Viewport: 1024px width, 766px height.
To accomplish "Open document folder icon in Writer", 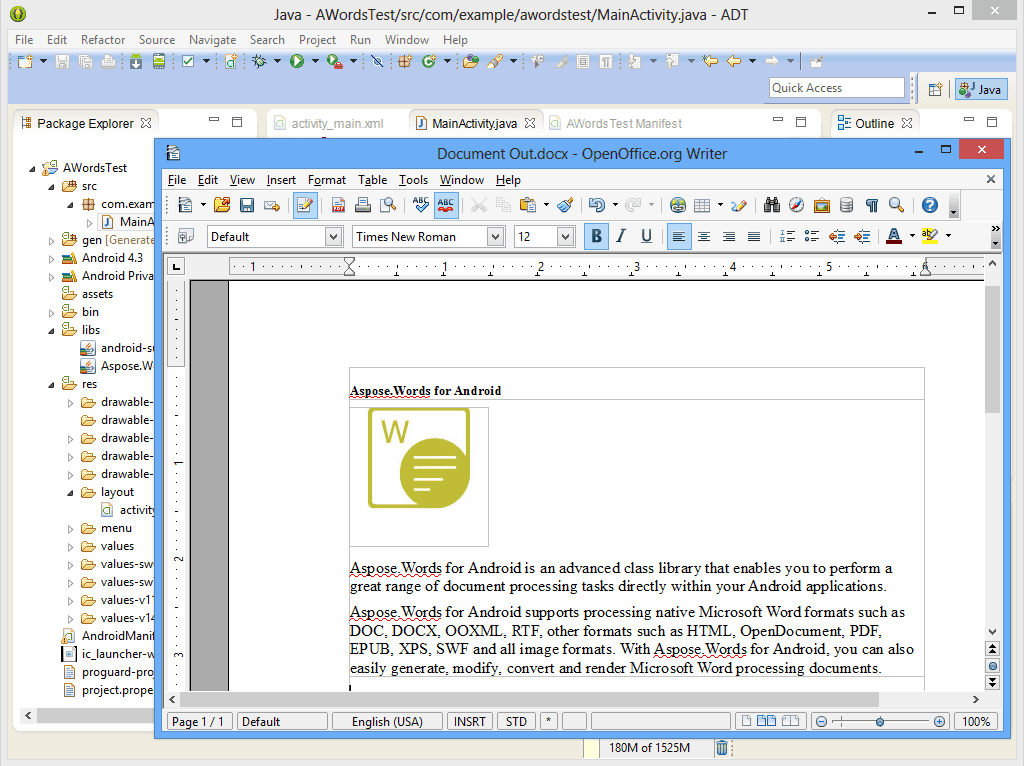I will click(222, 205).
